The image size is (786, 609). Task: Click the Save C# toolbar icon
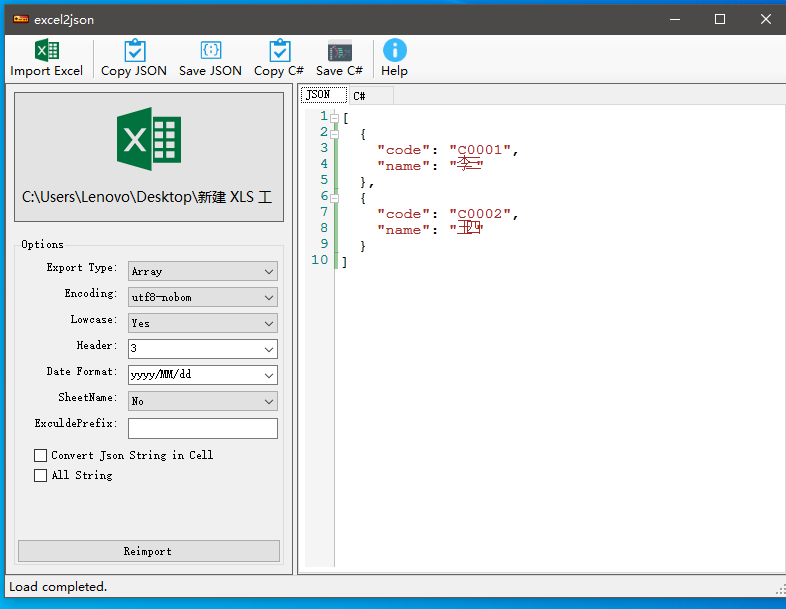(339, 51)
